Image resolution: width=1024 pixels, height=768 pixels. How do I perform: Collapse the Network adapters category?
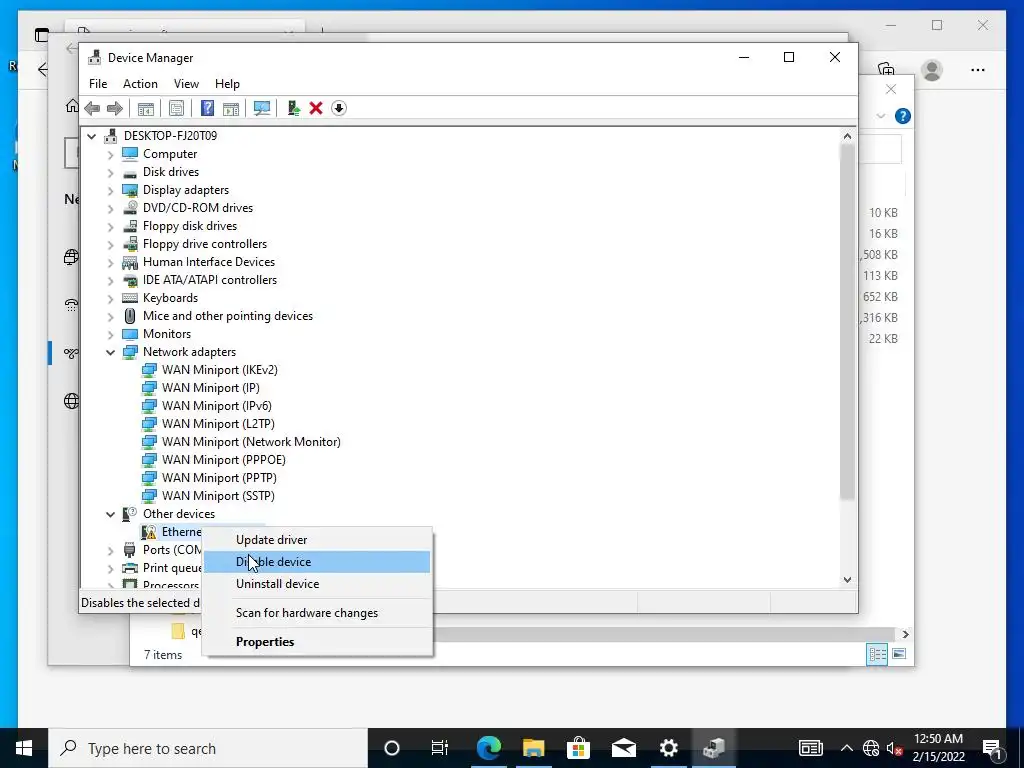[x=110, y=352]
